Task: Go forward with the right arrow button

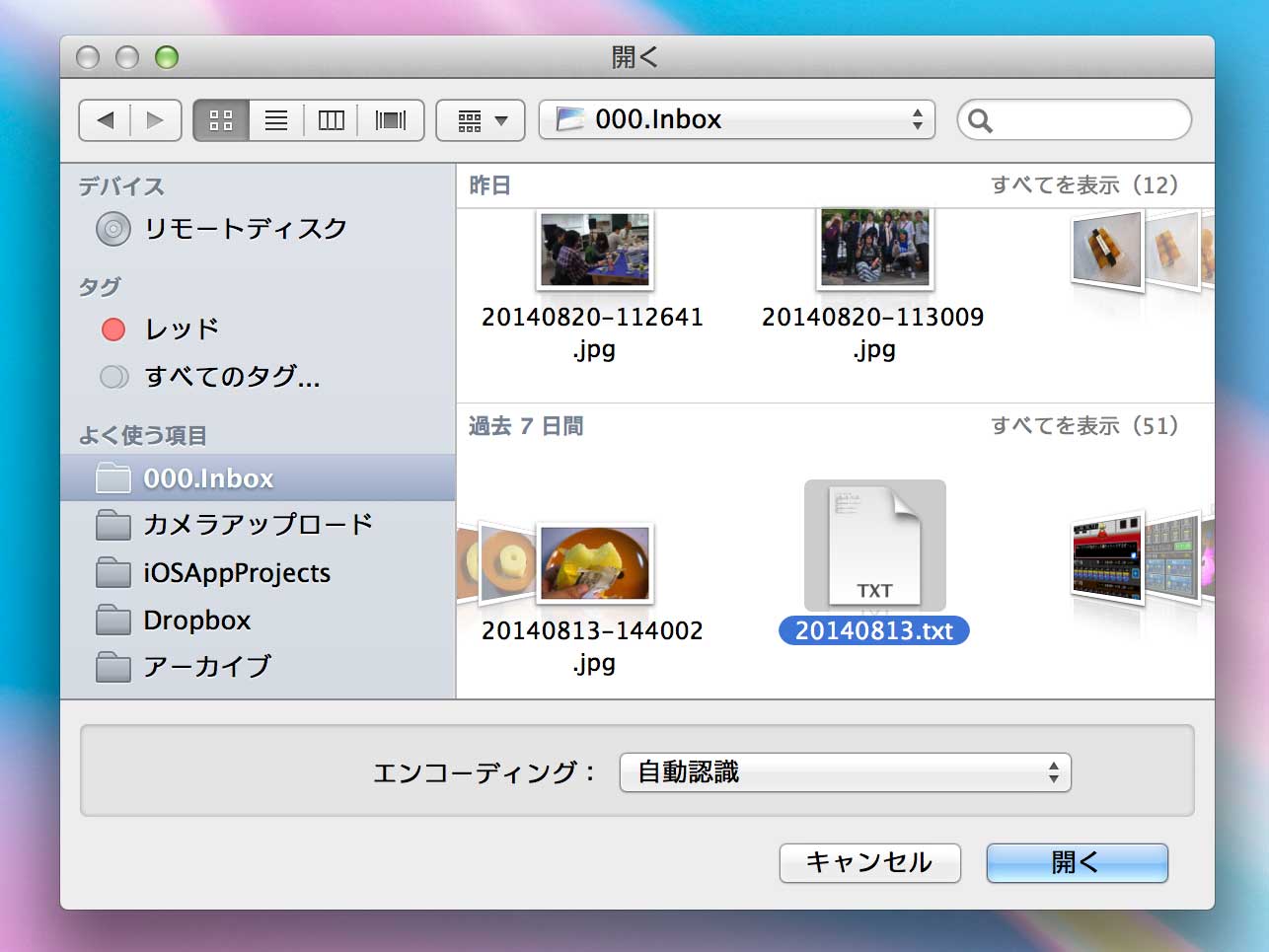Action: point(156,120)
